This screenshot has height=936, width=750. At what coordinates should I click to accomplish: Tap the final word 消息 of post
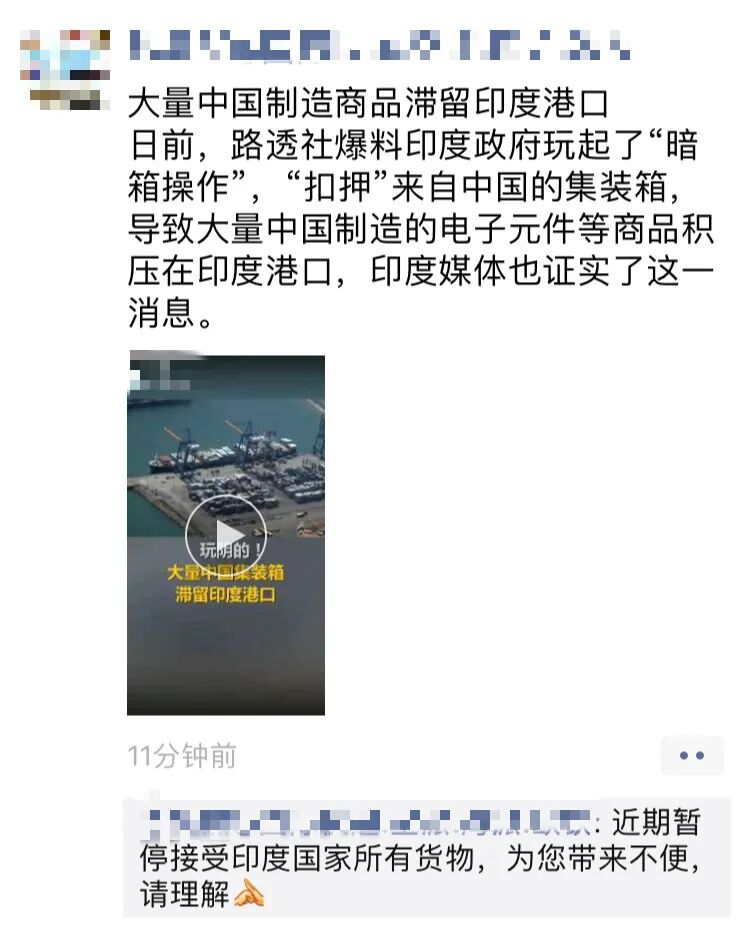click(x=162, y=313)
